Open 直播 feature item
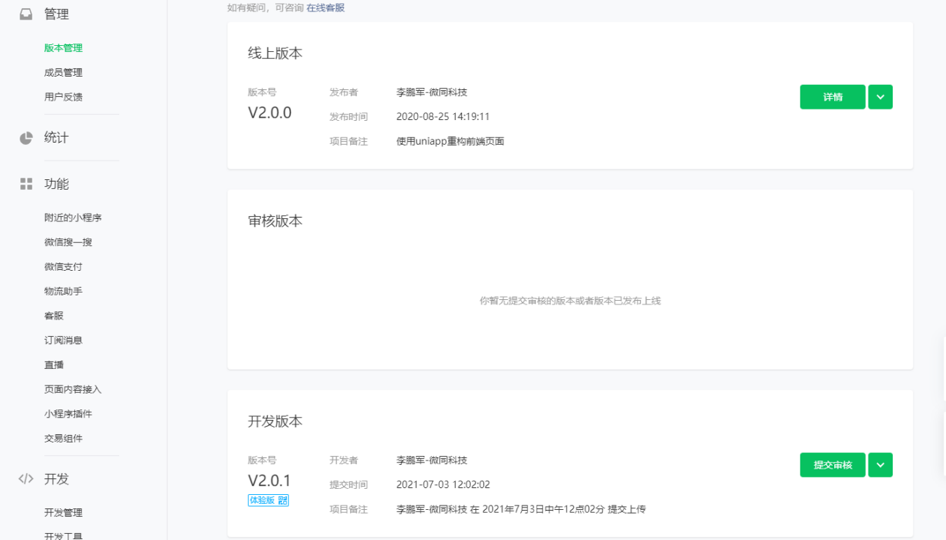The width and height of the screenshot is (946, 540). (54, 365)
